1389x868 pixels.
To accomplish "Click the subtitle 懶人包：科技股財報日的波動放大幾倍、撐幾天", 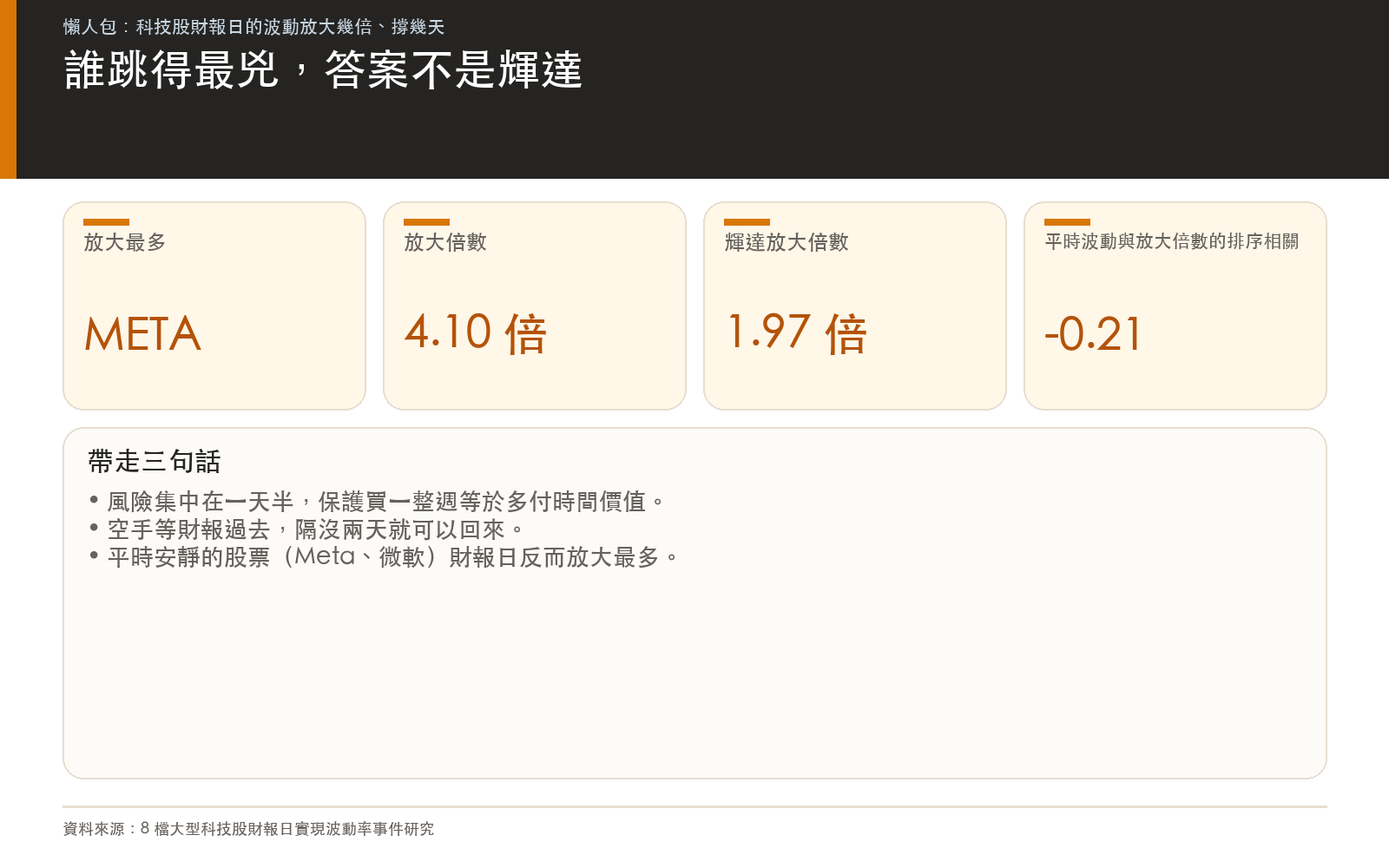I will tap(253, 27).
